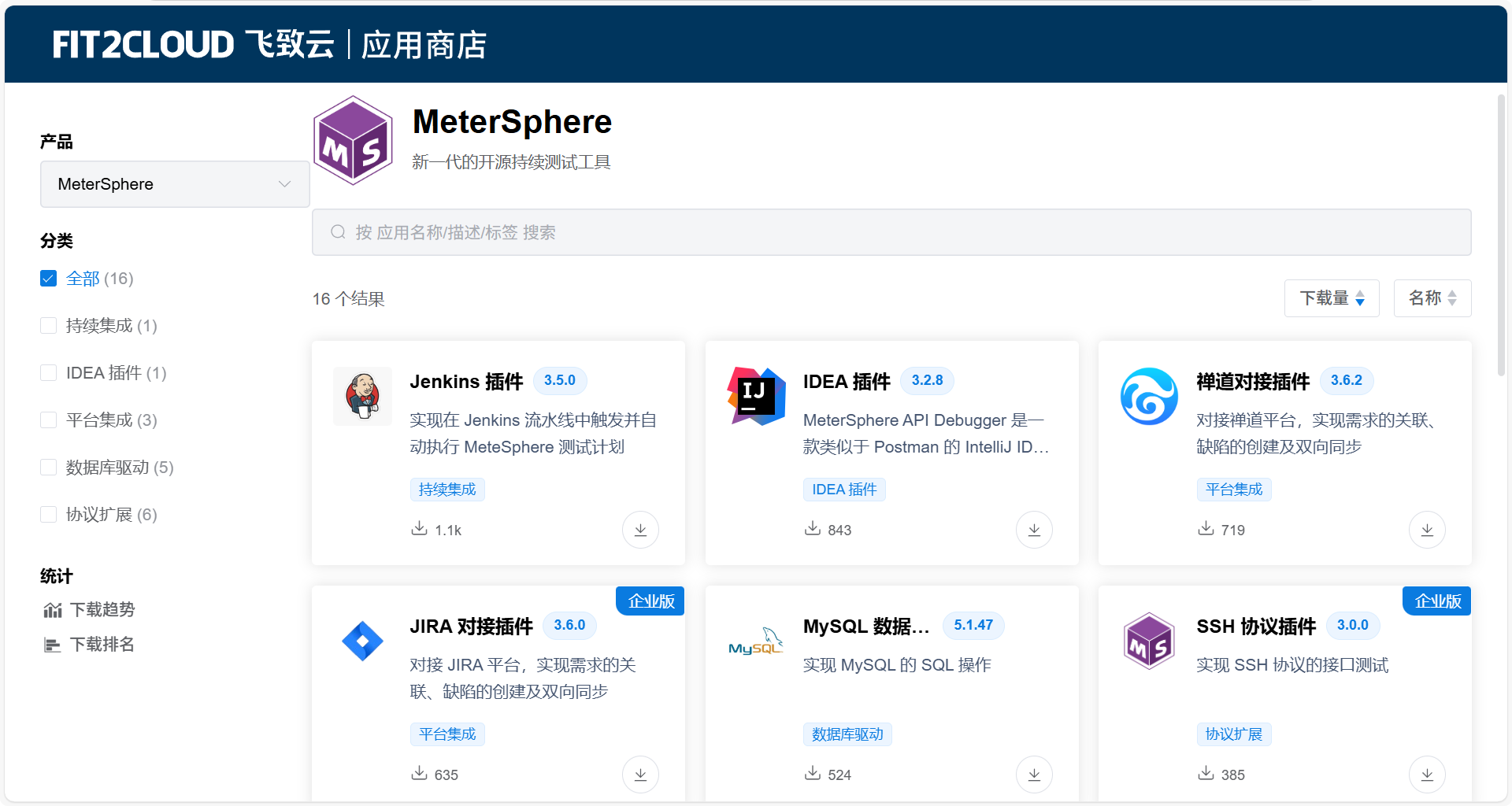Click the page vertical scrollbar
The image size is (1512, 806).
1501,236
